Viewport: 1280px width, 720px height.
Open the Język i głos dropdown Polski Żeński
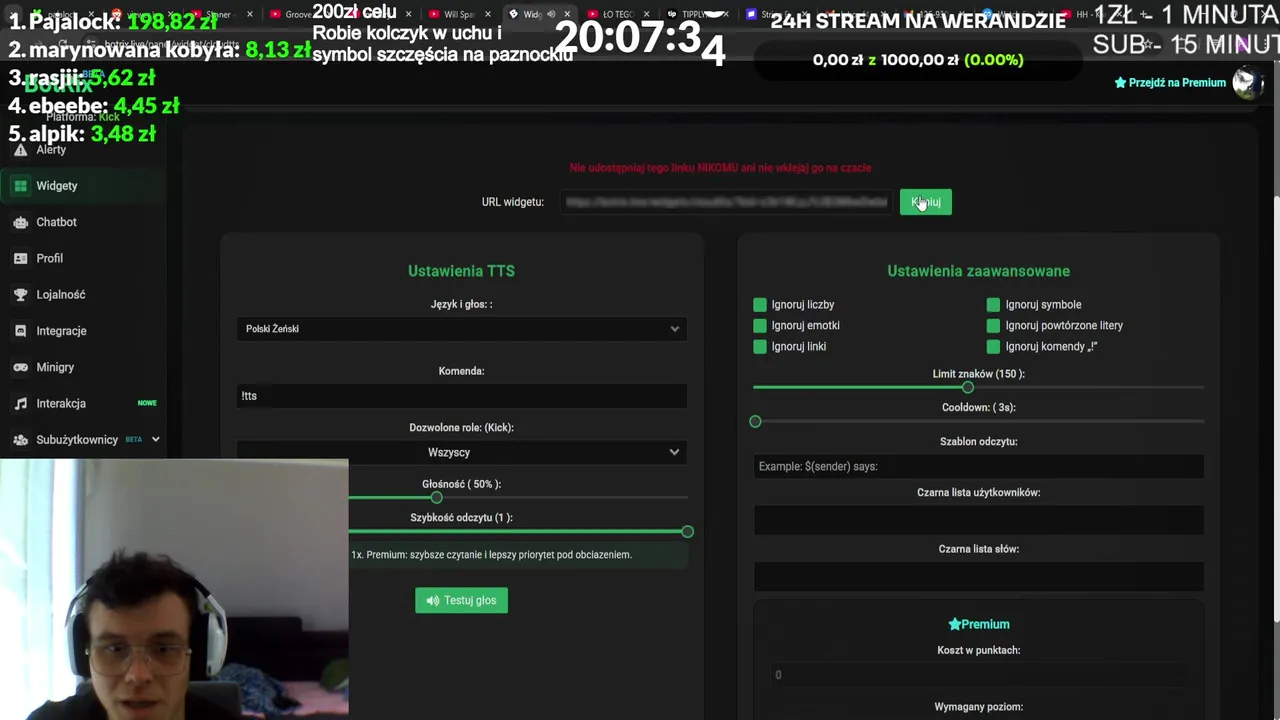click(x=461, y=329)
